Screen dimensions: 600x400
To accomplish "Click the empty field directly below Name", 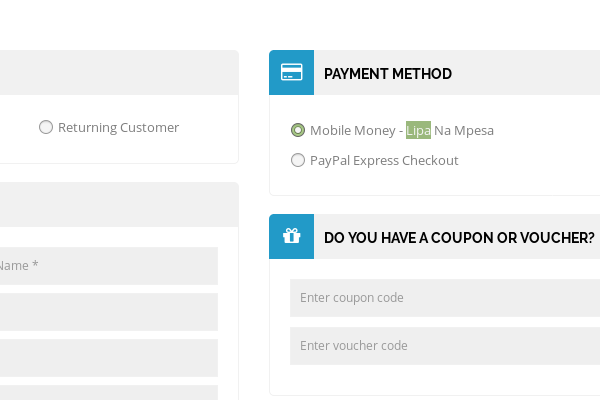I will (108, 312).
